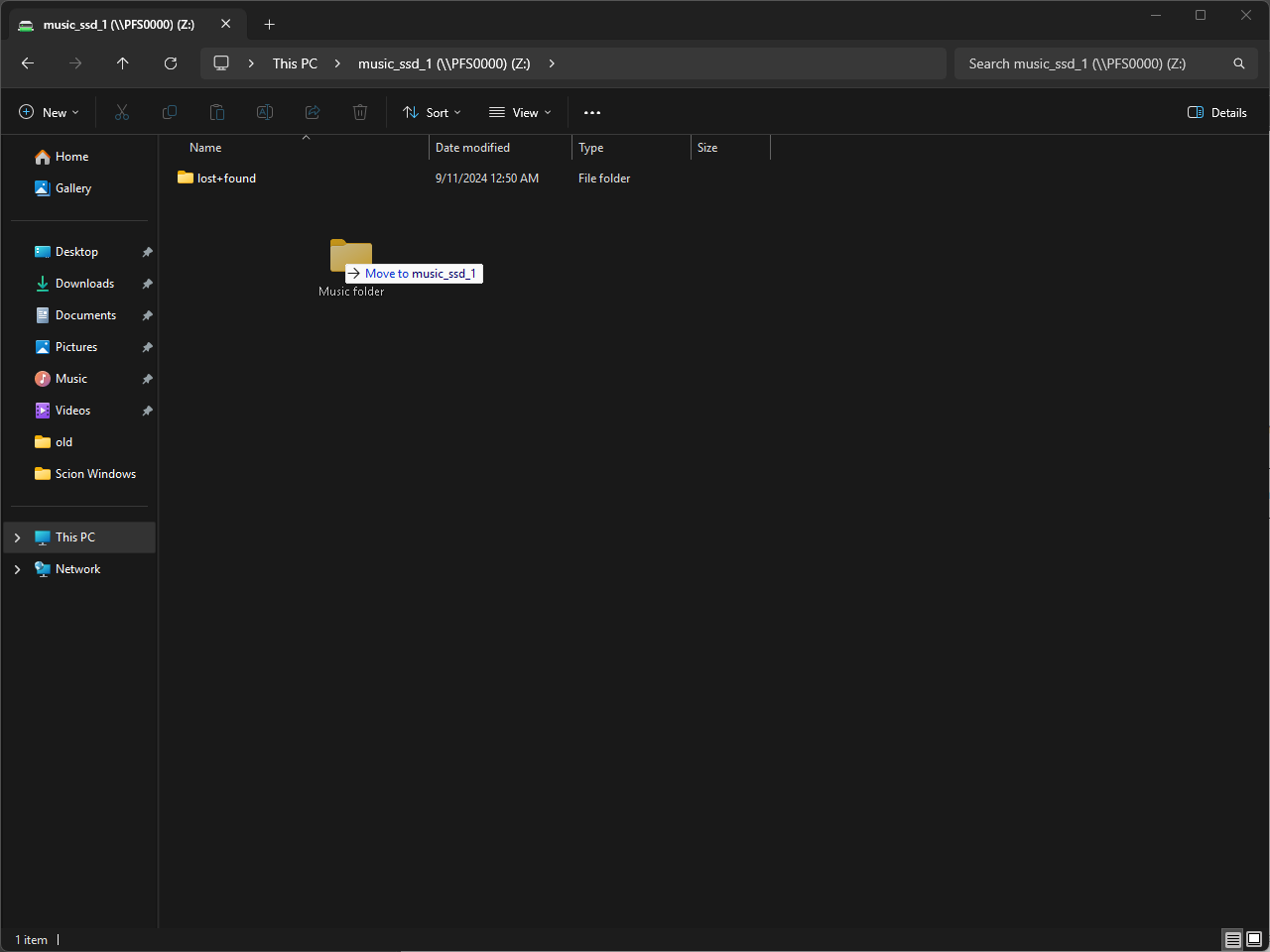The image size is (1270, 952).
Task: Open the New item dropdown
Action: pos(49,112)
